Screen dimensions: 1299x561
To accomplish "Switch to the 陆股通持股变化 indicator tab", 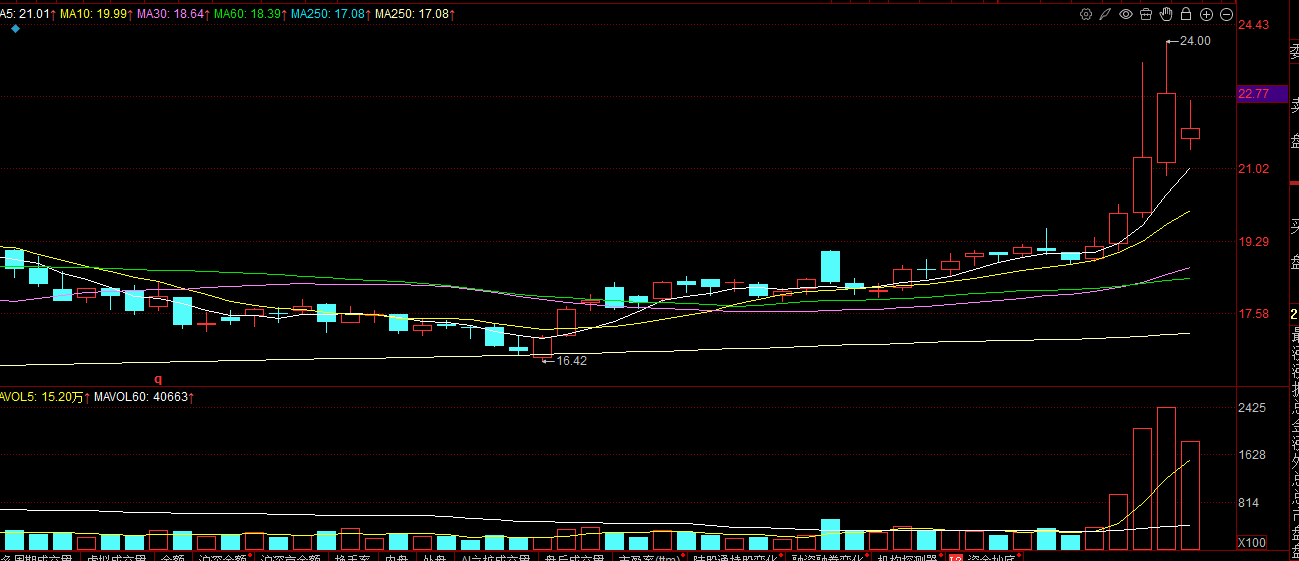I will [735, 556].
